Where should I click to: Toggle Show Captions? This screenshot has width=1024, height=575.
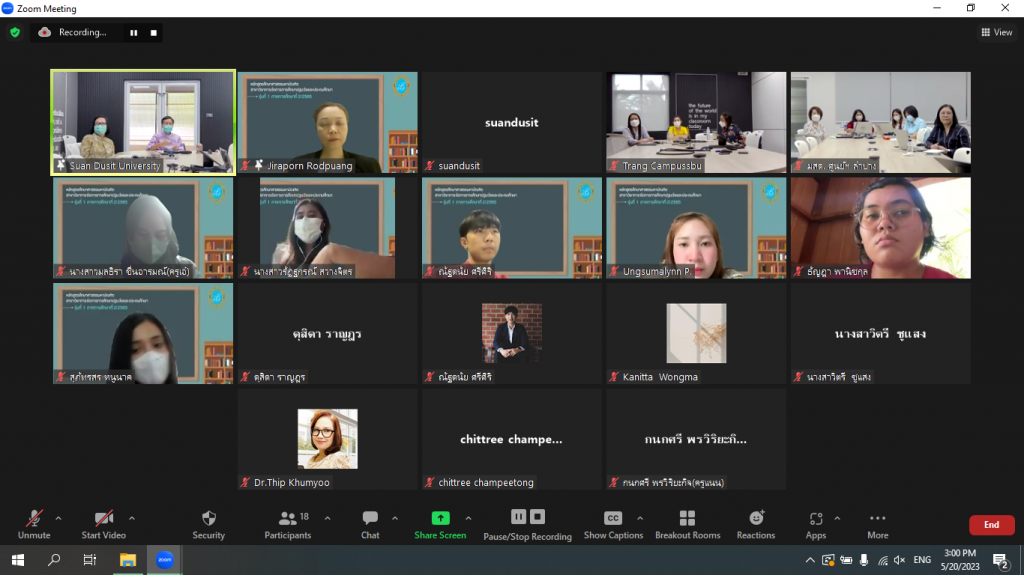(613, 523)
